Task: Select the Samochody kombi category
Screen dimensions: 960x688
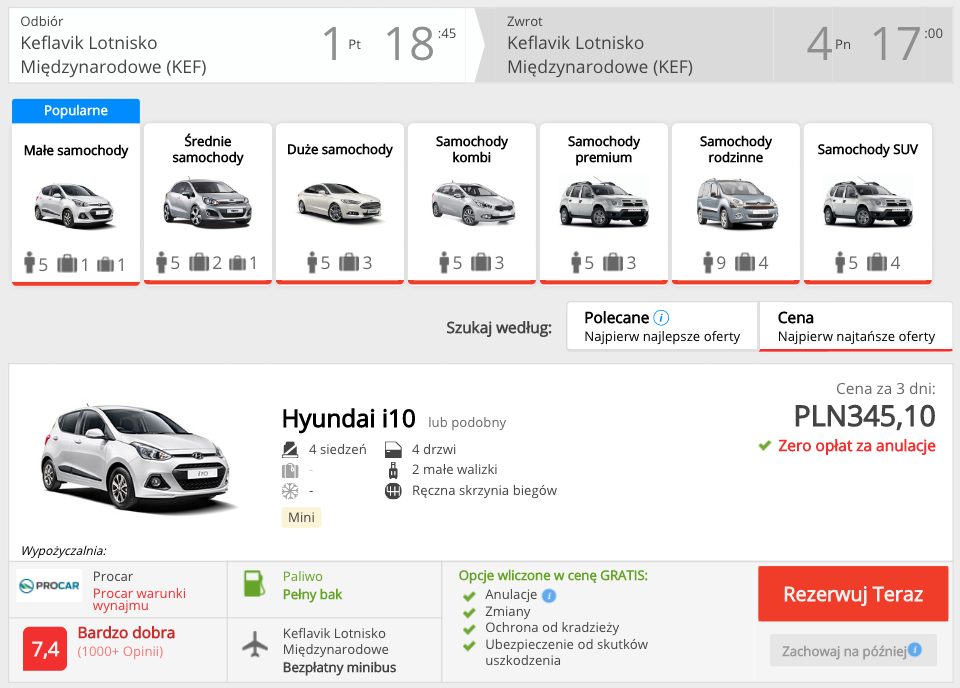Action: (x=471, y=204)
